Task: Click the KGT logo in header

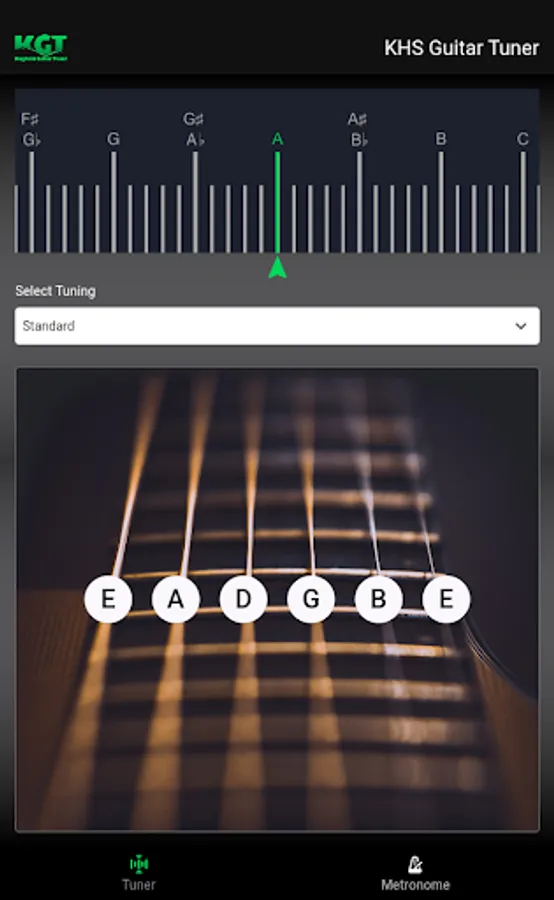Action: pos(41,48)
